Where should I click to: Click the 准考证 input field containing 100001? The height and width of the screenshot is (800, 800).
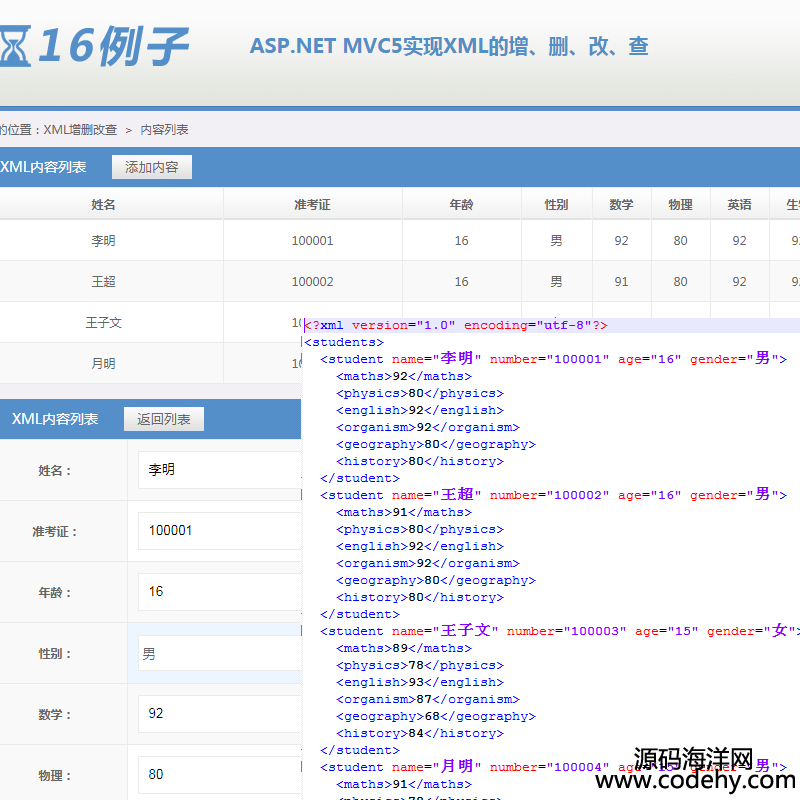point(220,531)
